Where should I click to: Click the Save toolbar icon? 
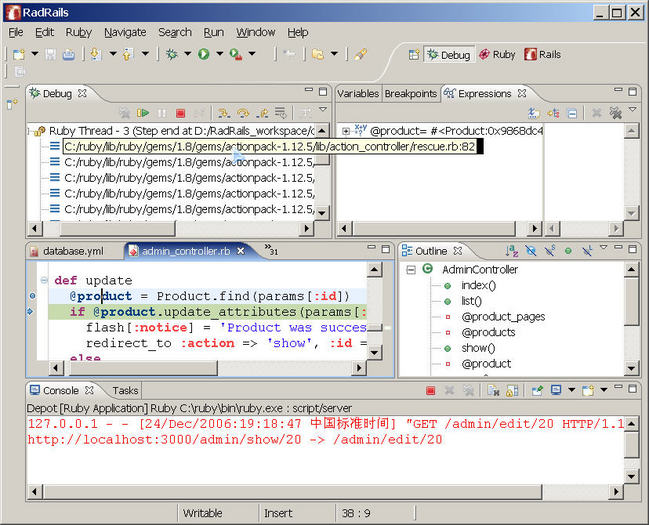tap(50, 54)
